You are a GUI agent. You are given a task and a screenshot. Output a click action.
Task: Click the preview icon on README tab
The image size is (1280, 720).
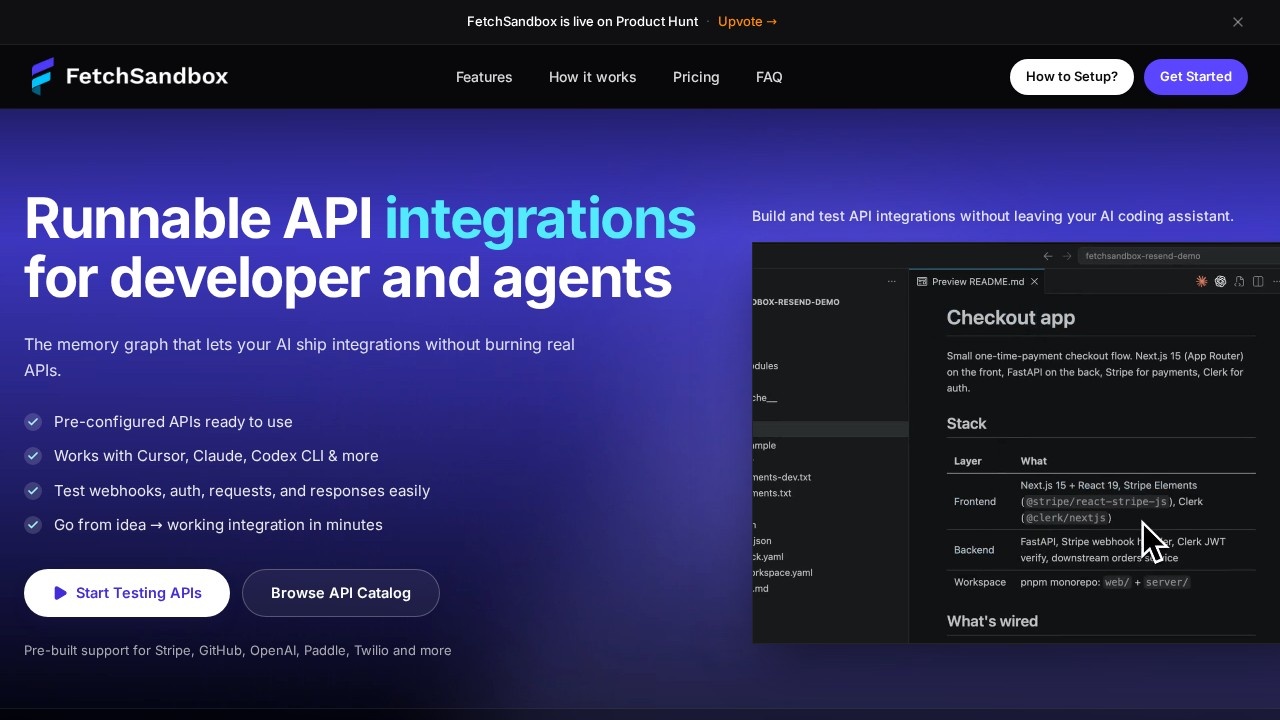coord(922,282)
